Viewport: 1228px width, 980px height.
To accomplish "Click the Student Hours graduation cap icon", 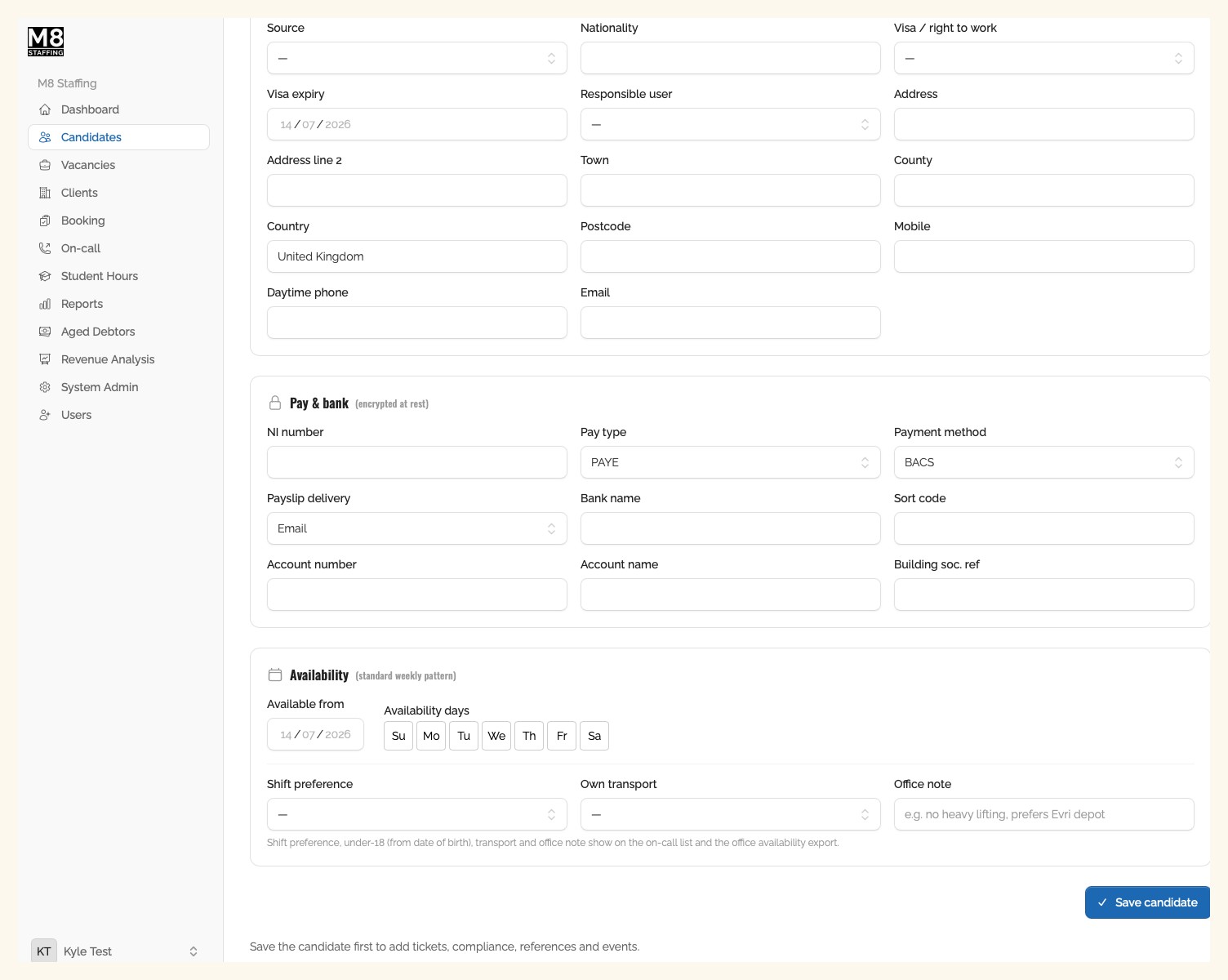I will tap(45, 276).
